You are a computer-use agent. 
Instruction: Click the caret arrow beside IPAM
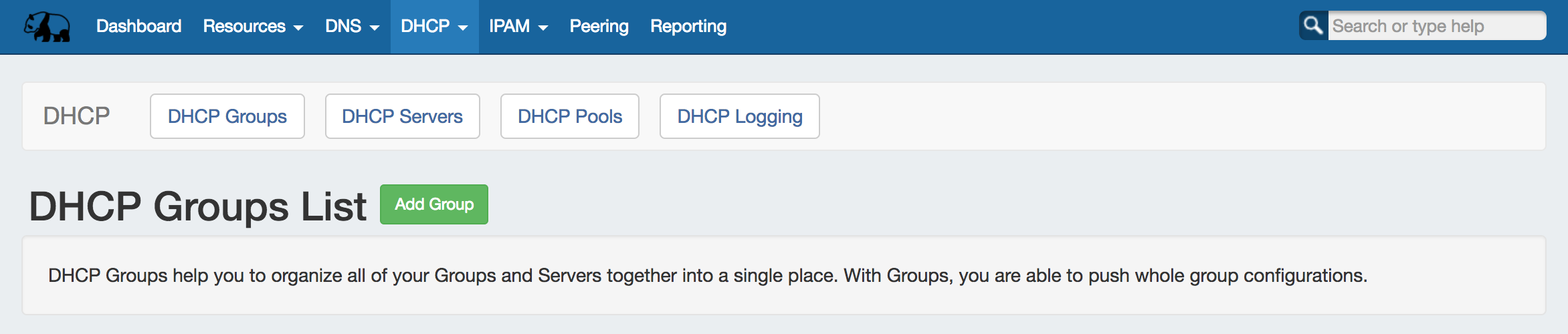[x=543, y=27]
